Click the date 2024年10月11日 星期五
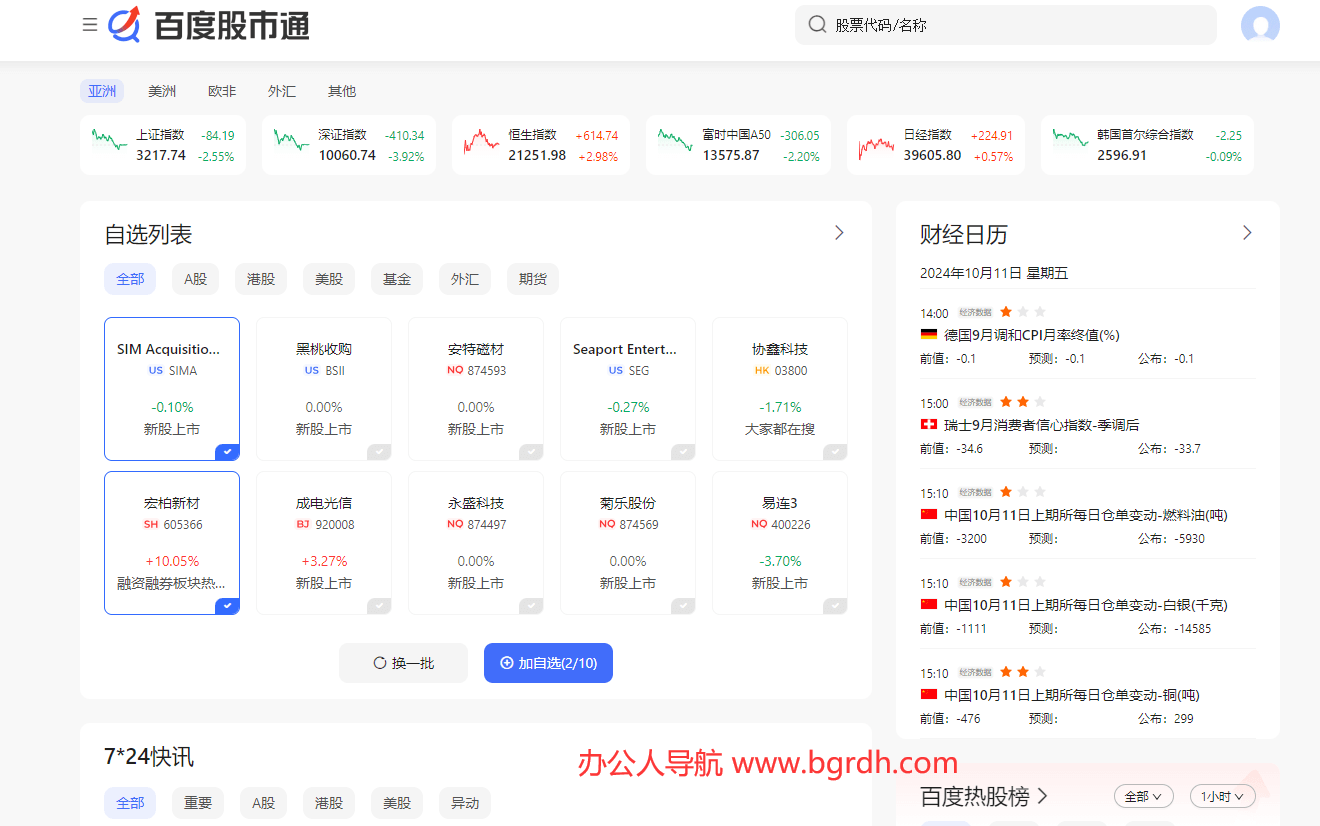The image size is (1320, 826). coord(994,273)
